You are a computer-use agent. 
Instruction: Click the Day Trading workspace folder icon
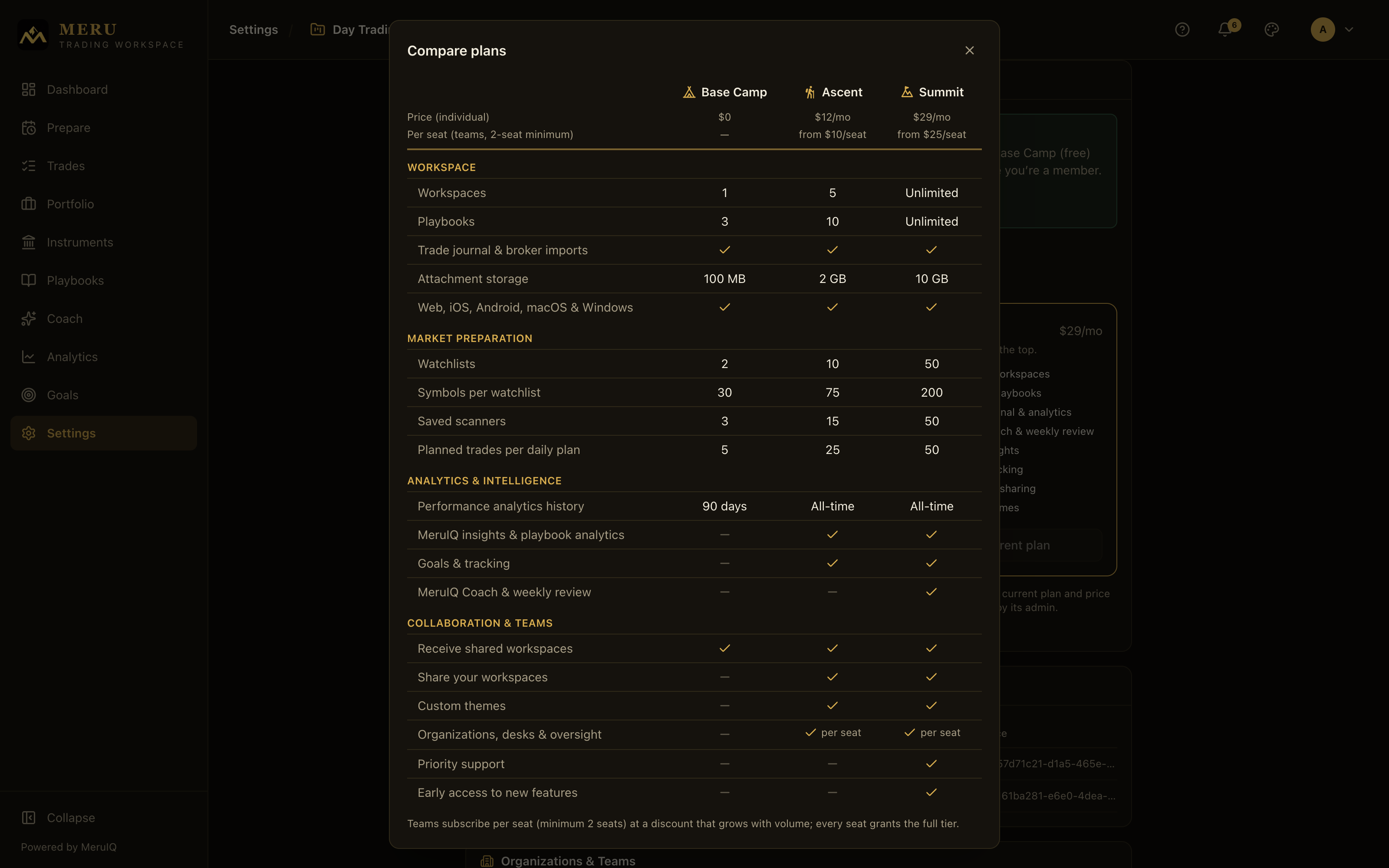317,29
